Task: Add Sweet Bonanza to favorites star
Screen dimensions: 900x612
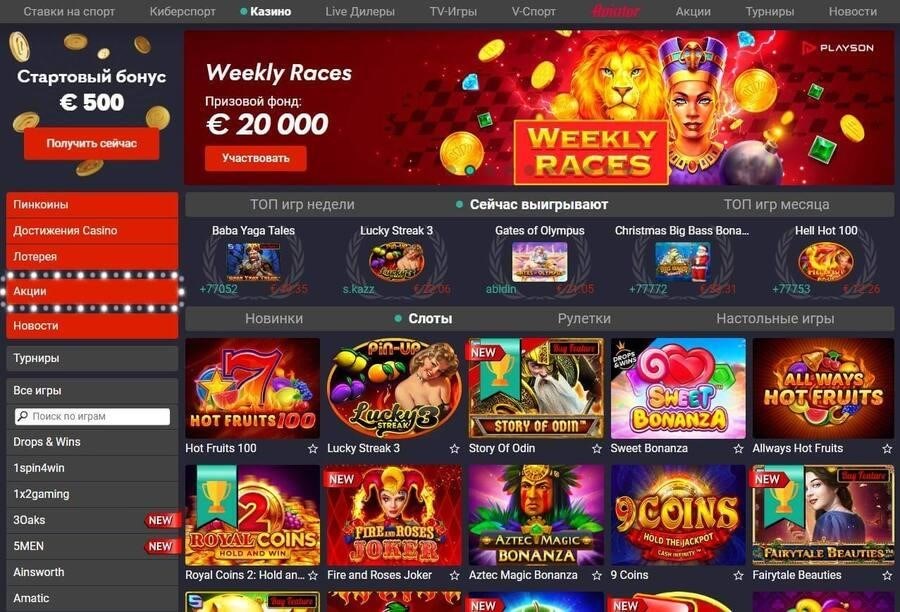Action: click(x=738, y=448)
